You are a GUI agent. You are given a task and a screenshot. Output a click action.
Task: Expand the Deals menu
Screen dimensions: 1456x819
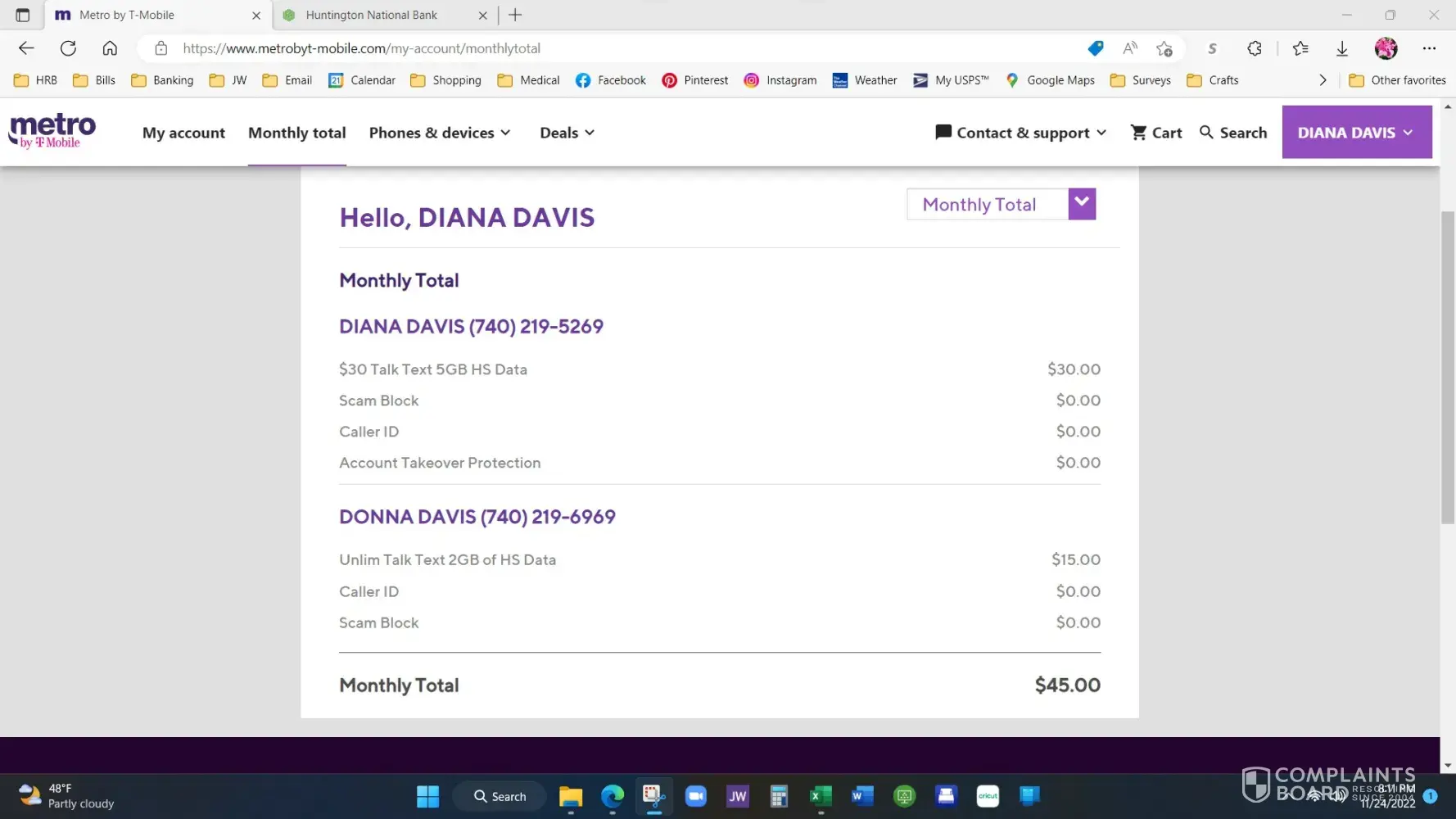coord(567,133)
